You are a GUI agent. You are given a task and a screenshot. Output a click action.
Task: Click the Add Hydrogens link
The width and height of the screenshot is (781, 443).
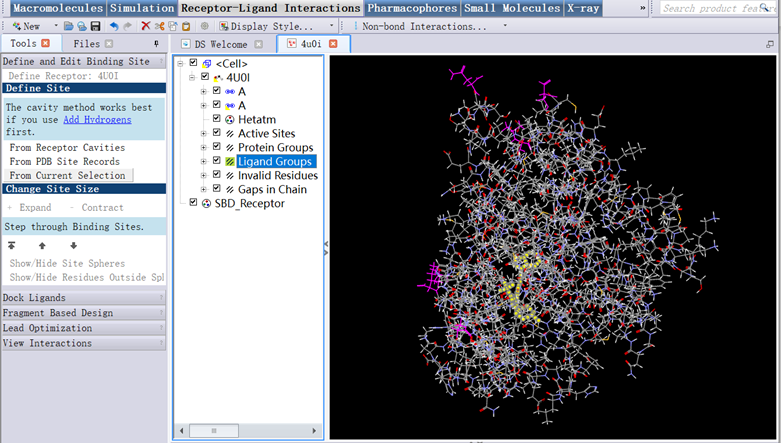click(97, 119)
